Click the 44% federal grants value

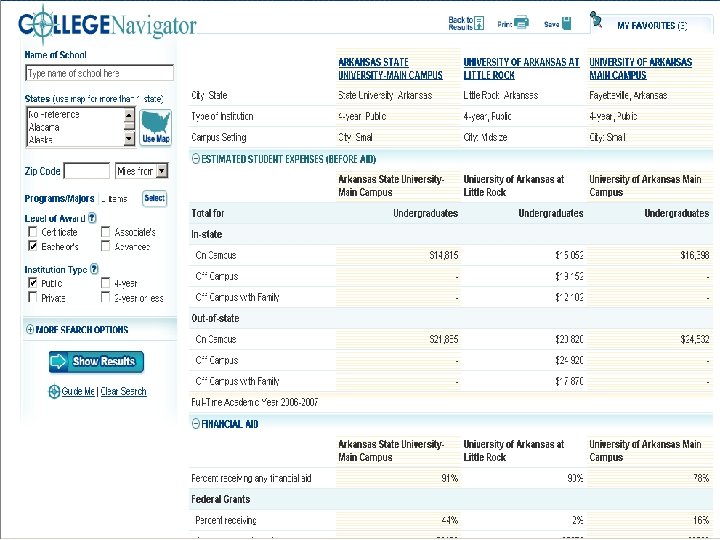[450, 520]
